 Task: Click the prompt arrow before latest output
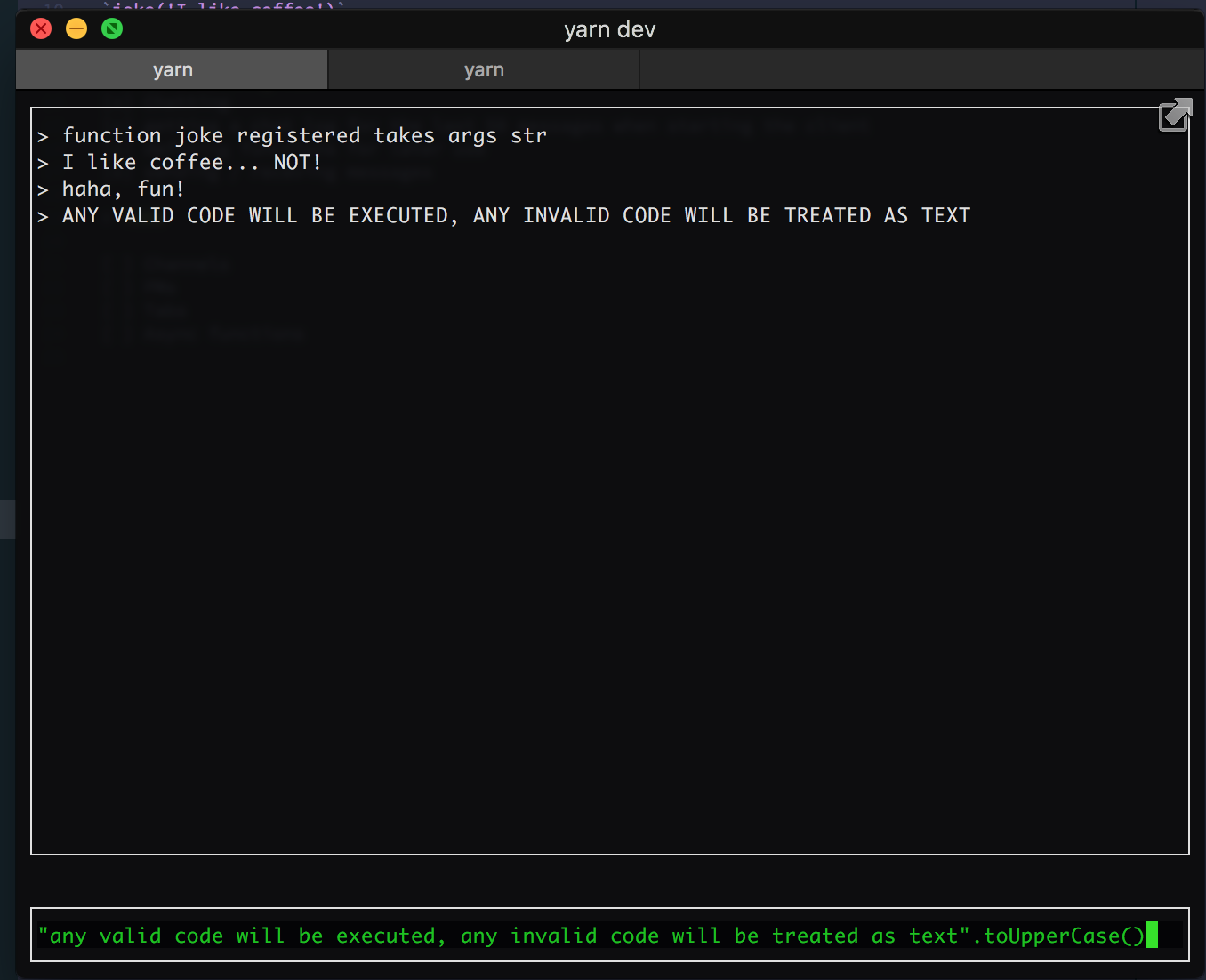(42, 214)
